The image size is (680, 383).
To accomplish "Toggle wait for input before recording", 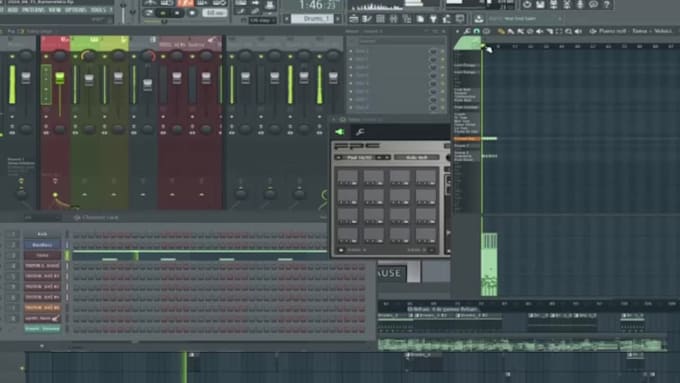I will [x=167, y=3].
